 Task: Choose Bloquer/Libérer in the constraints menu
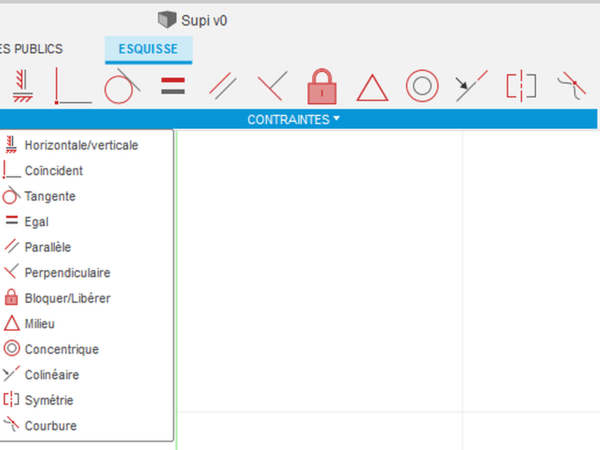(67, 298)
